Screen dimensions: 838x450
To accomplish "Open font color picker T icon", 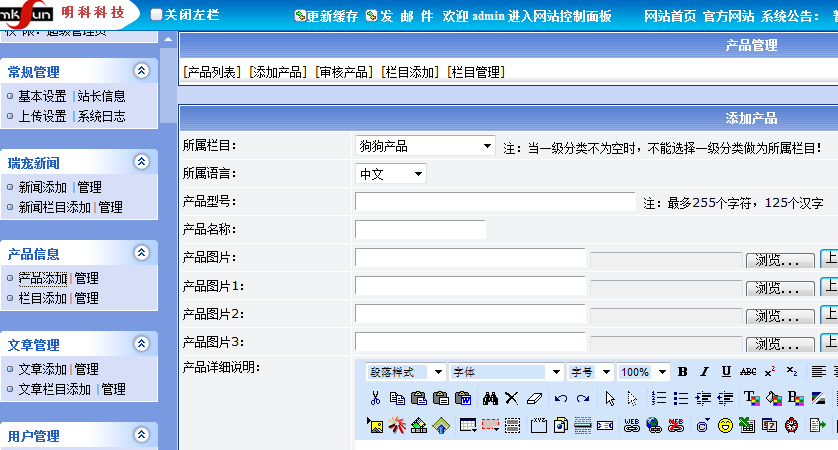I will point(751,398).
